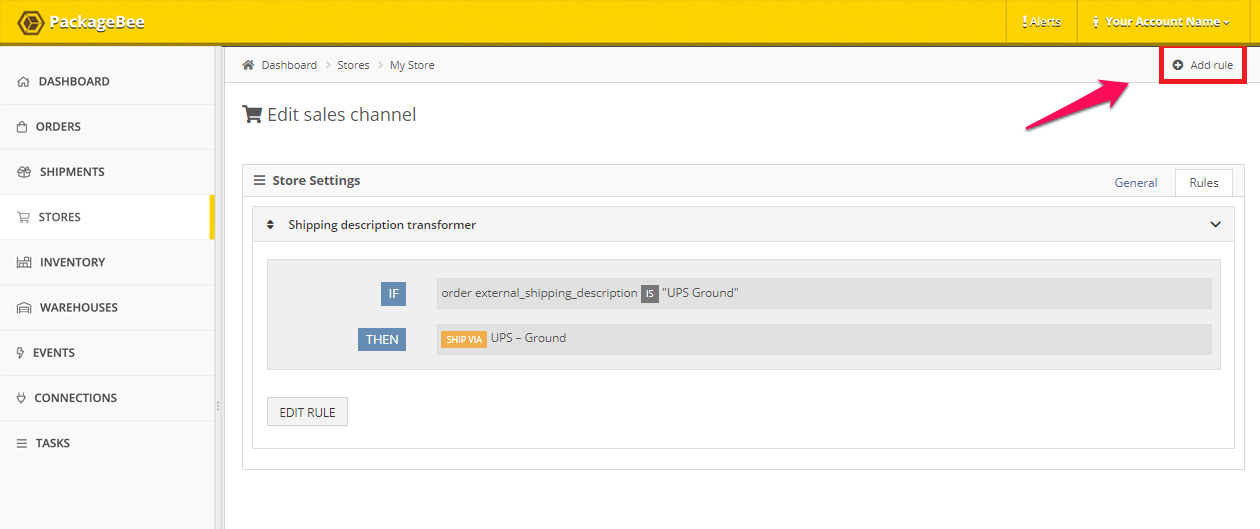Screen dimensions: 1260x529
Task: Click the Dashboard breadcrumb link
Action: 289,65
